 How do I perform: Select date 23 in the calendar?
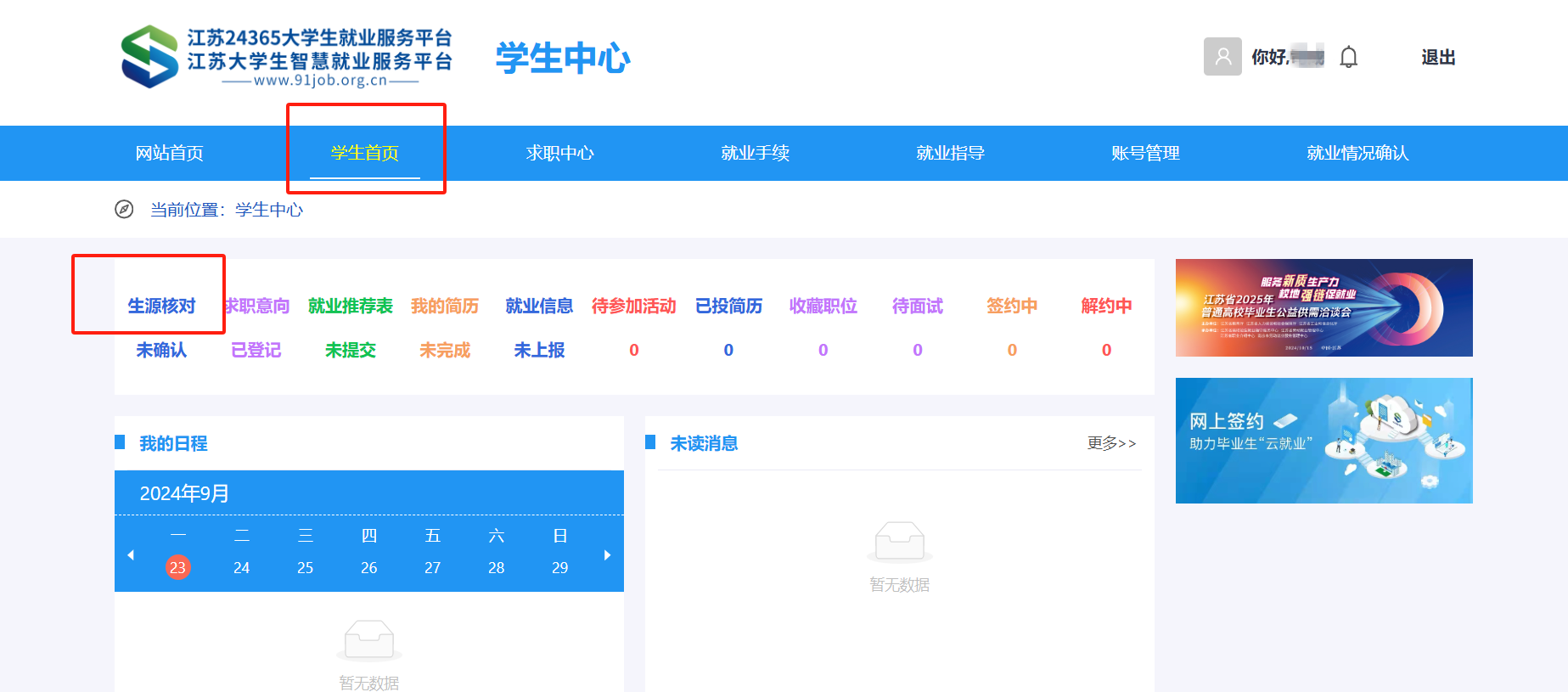click(177, 567)
